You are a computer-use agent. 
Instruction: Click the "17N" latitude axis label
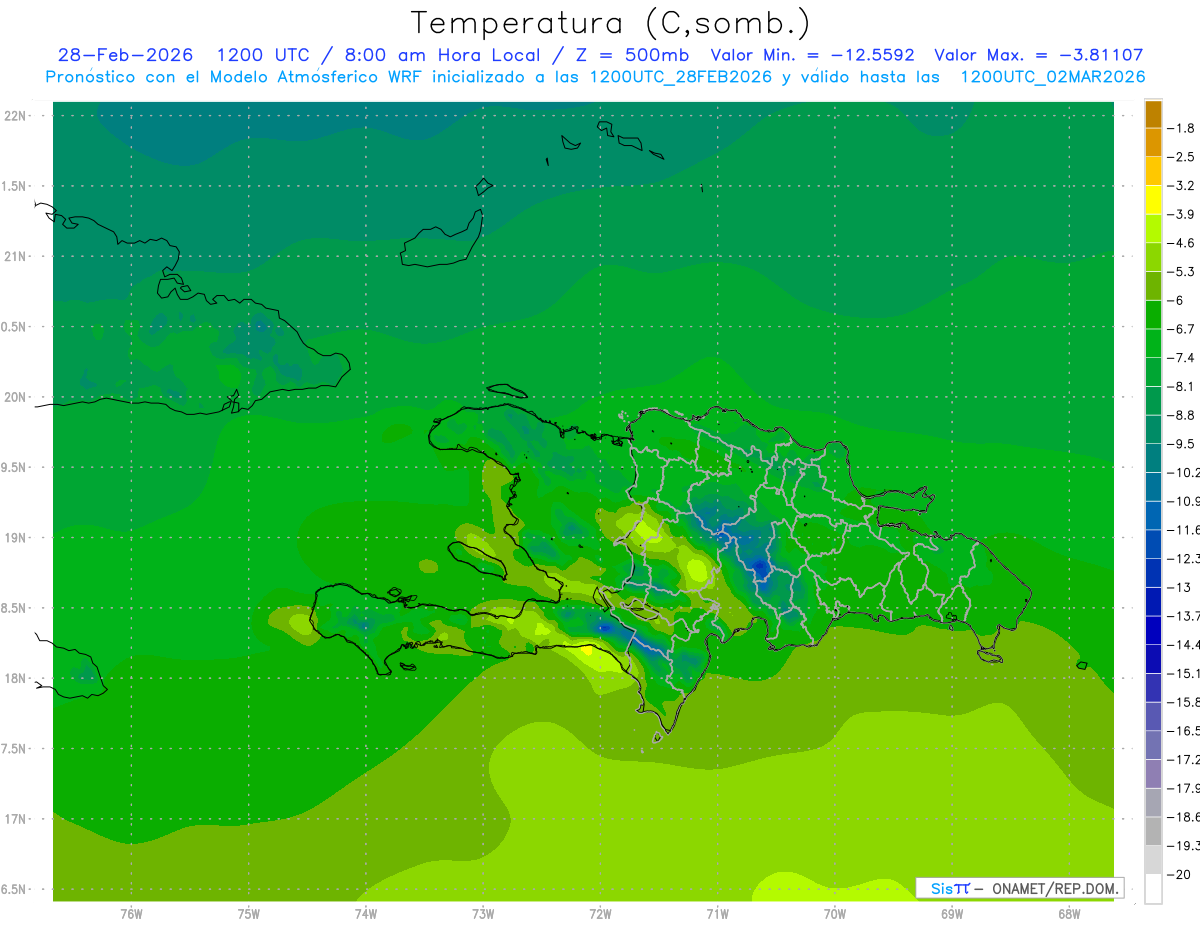[16, 819]
